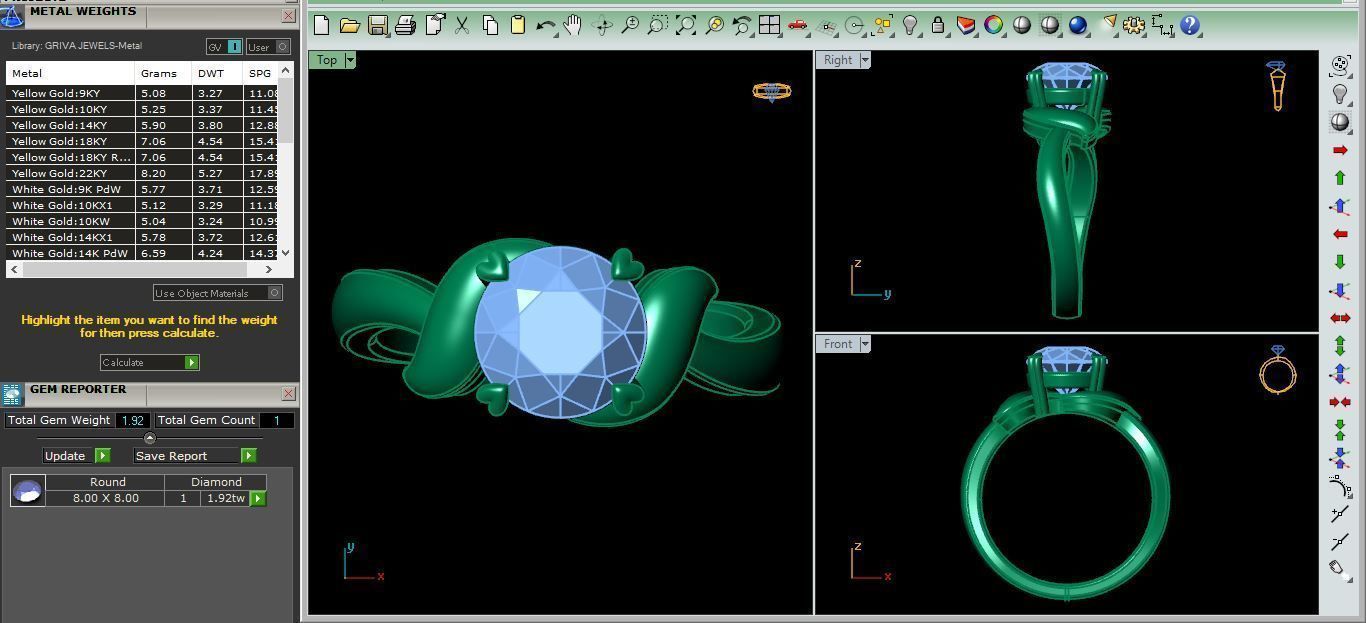
Task: Select the Yellow Gold:14KY row
Action: 143,125
